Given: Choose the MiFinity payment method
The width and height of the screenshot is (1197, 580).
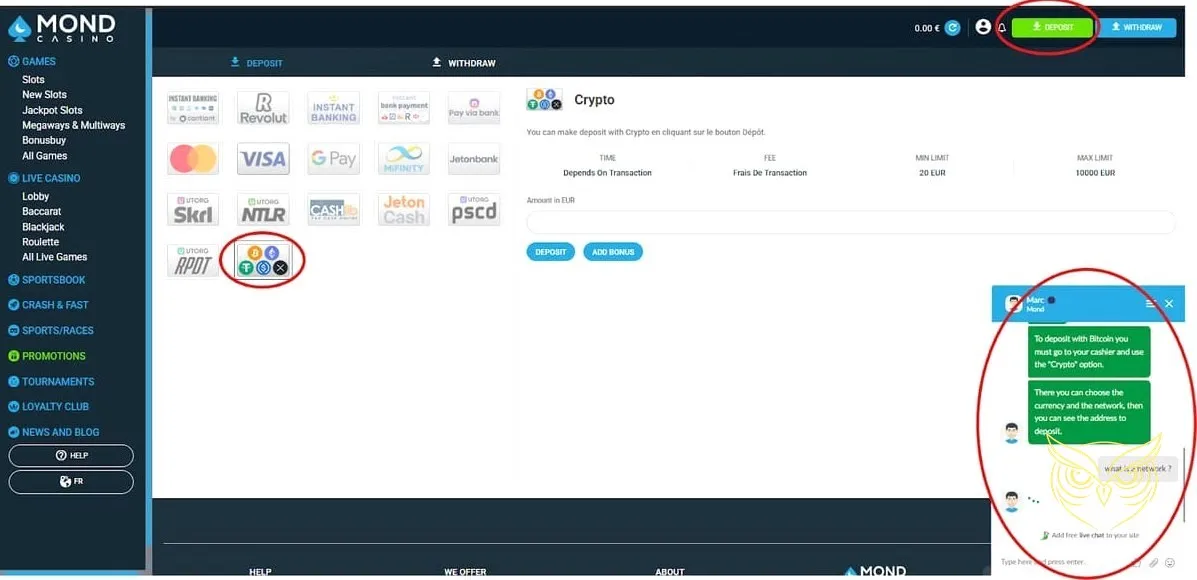Looking at the screenshot, I should pos(403,159).
